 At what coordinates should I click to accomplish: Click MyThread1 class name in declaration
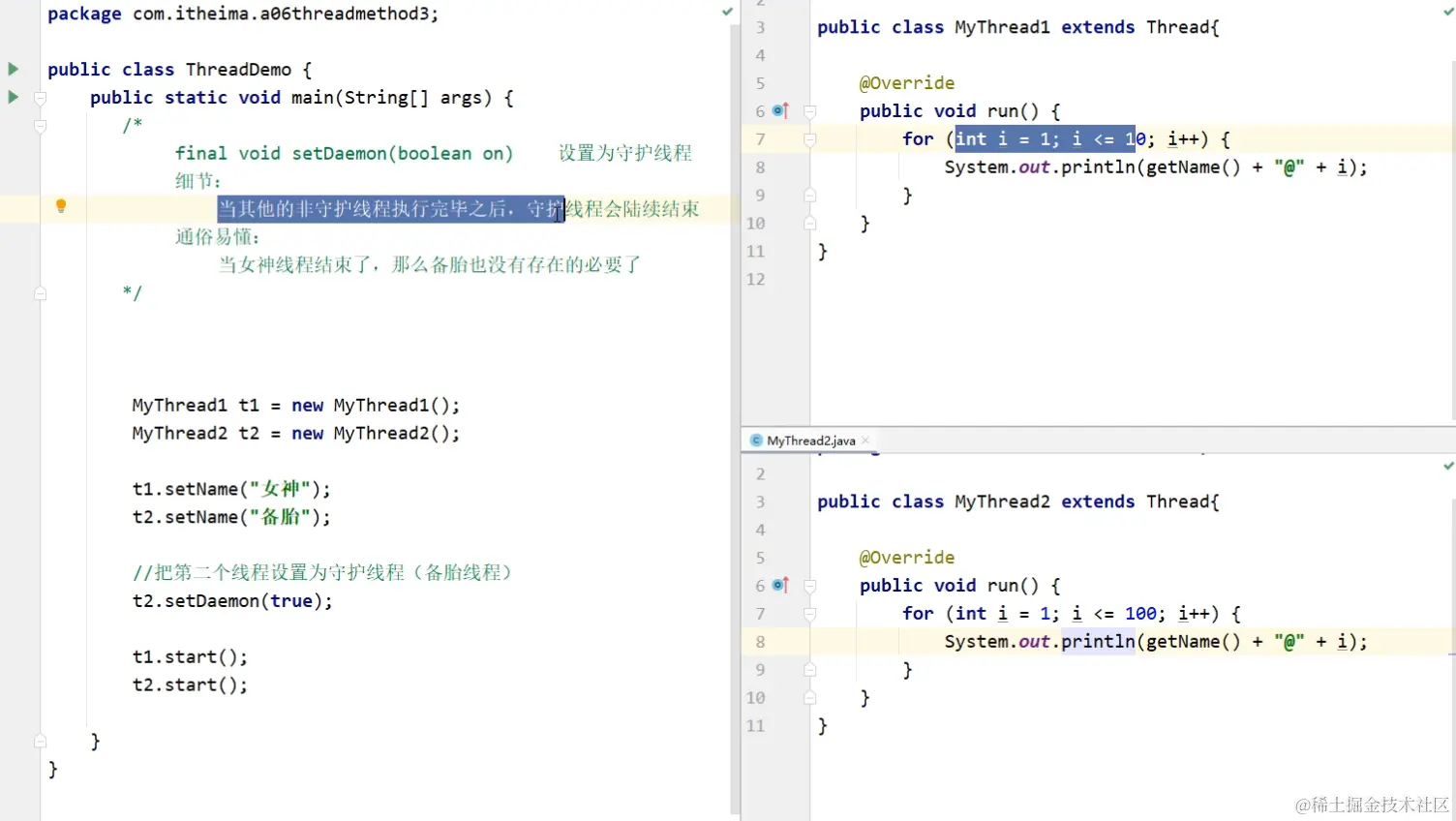[x=1002, y=27]
